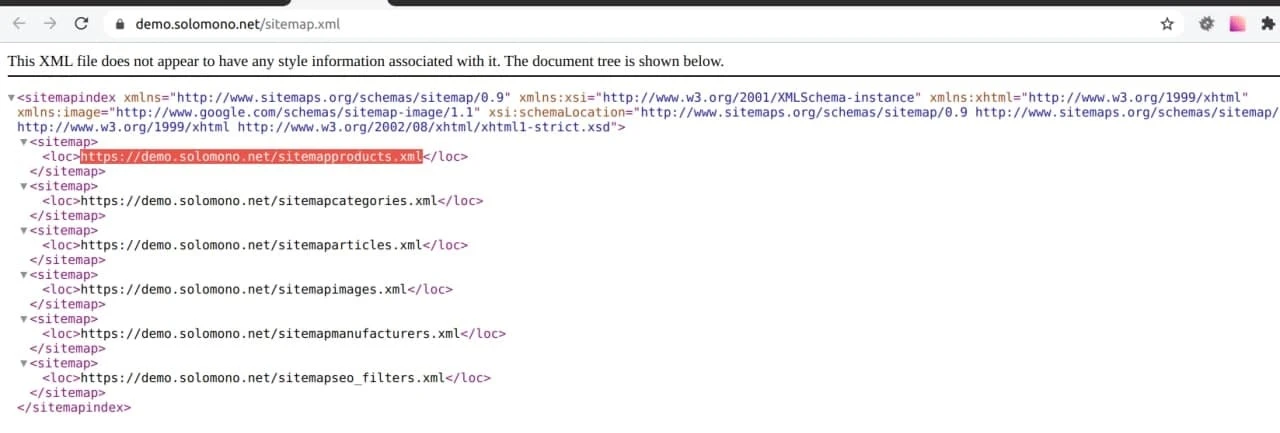Click the 'This XML file does not appear' notice

[x=365, y=61]
